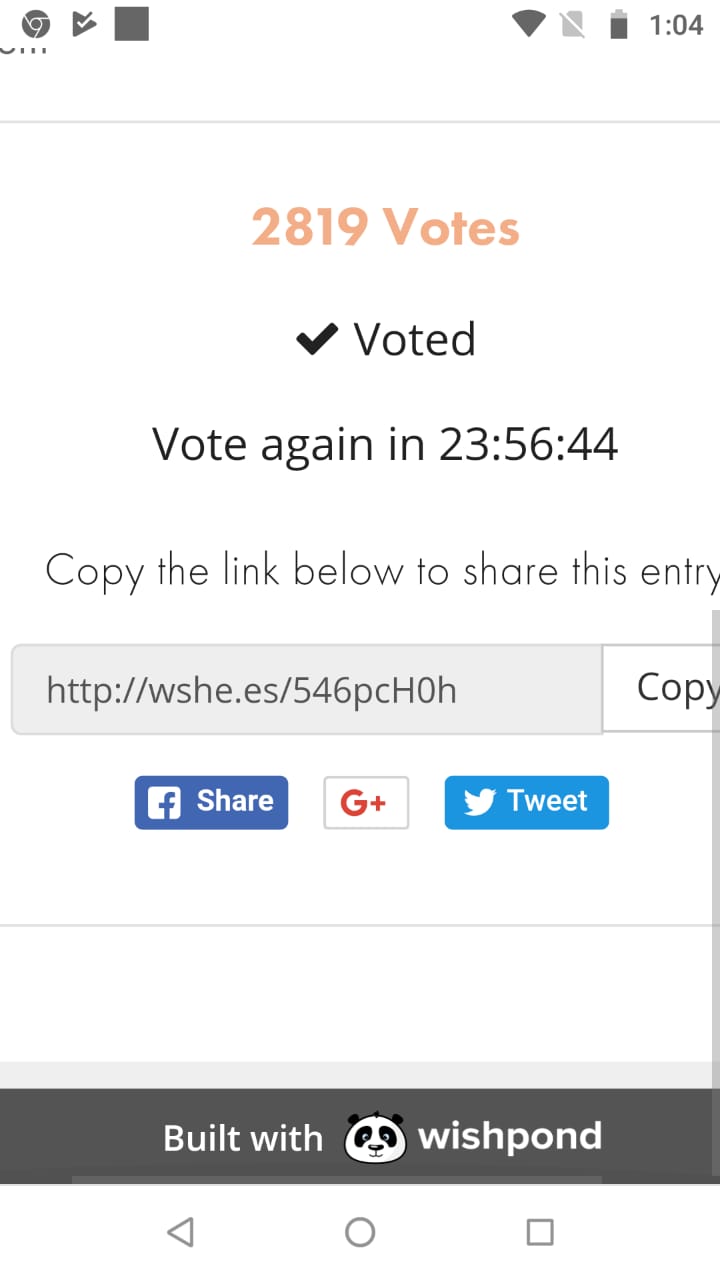The width and height of the screenshot is (720, 1280).
Task: Tap the Wi-Fi signal status icon
Action: pyautogui.click(x=527, y=24)
